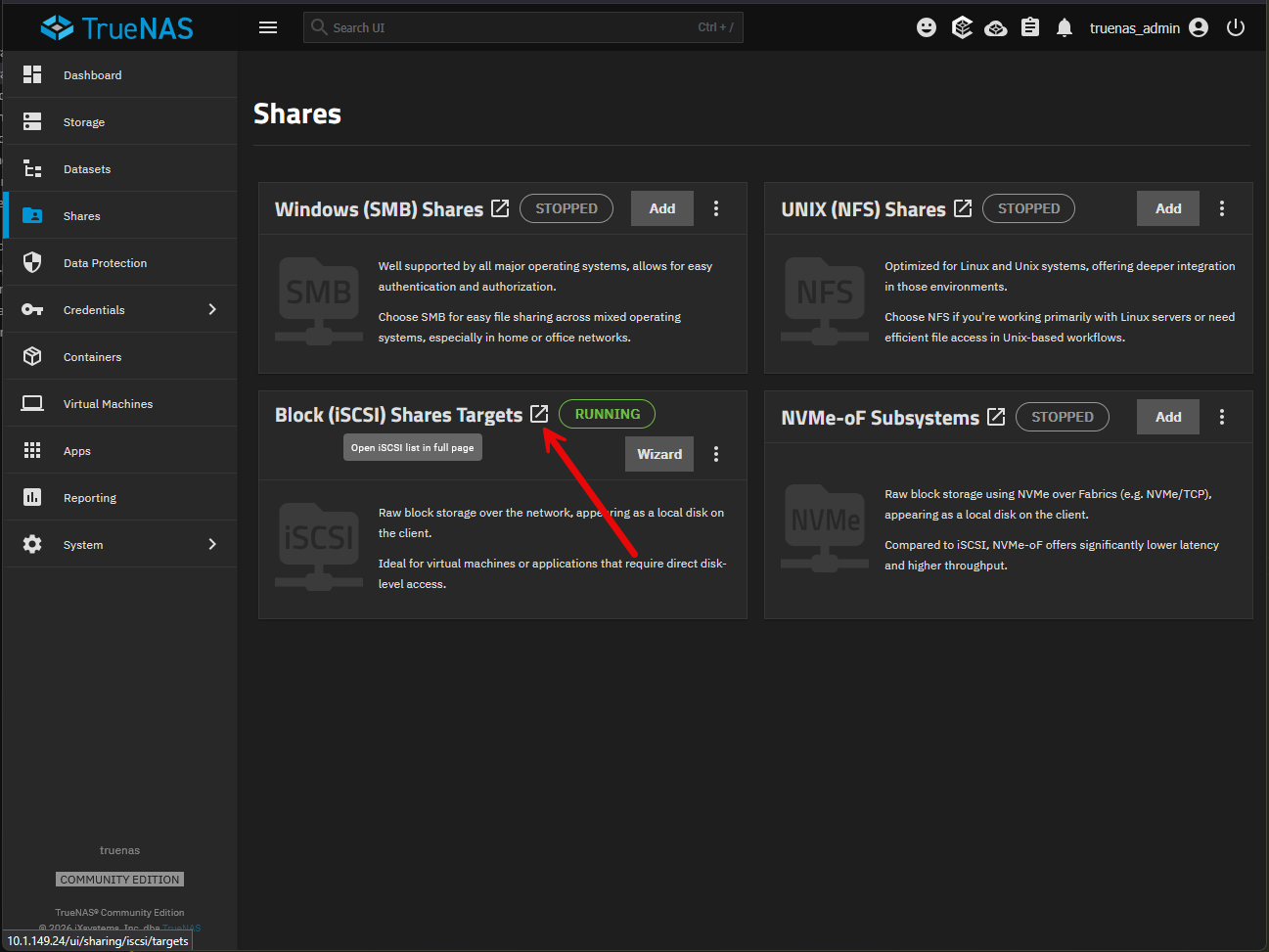Open the Alerts bell icon
This screenshot has height=952, width=1269.
tap(1065, 27)
